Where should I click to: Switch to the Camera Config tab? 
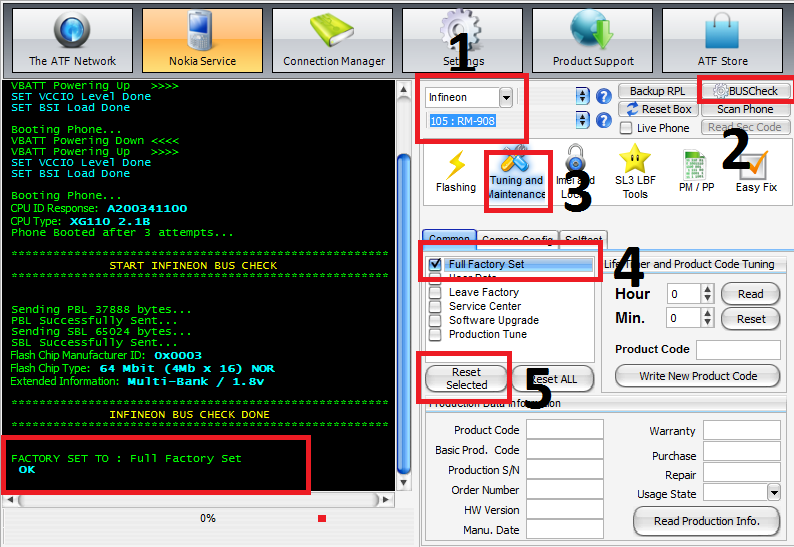516,240
